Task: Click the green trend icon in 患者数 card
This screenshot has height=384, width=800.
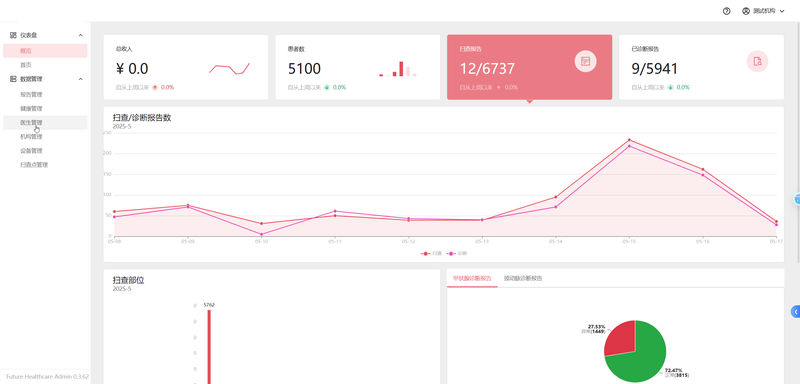Action: tap(327, 87)
